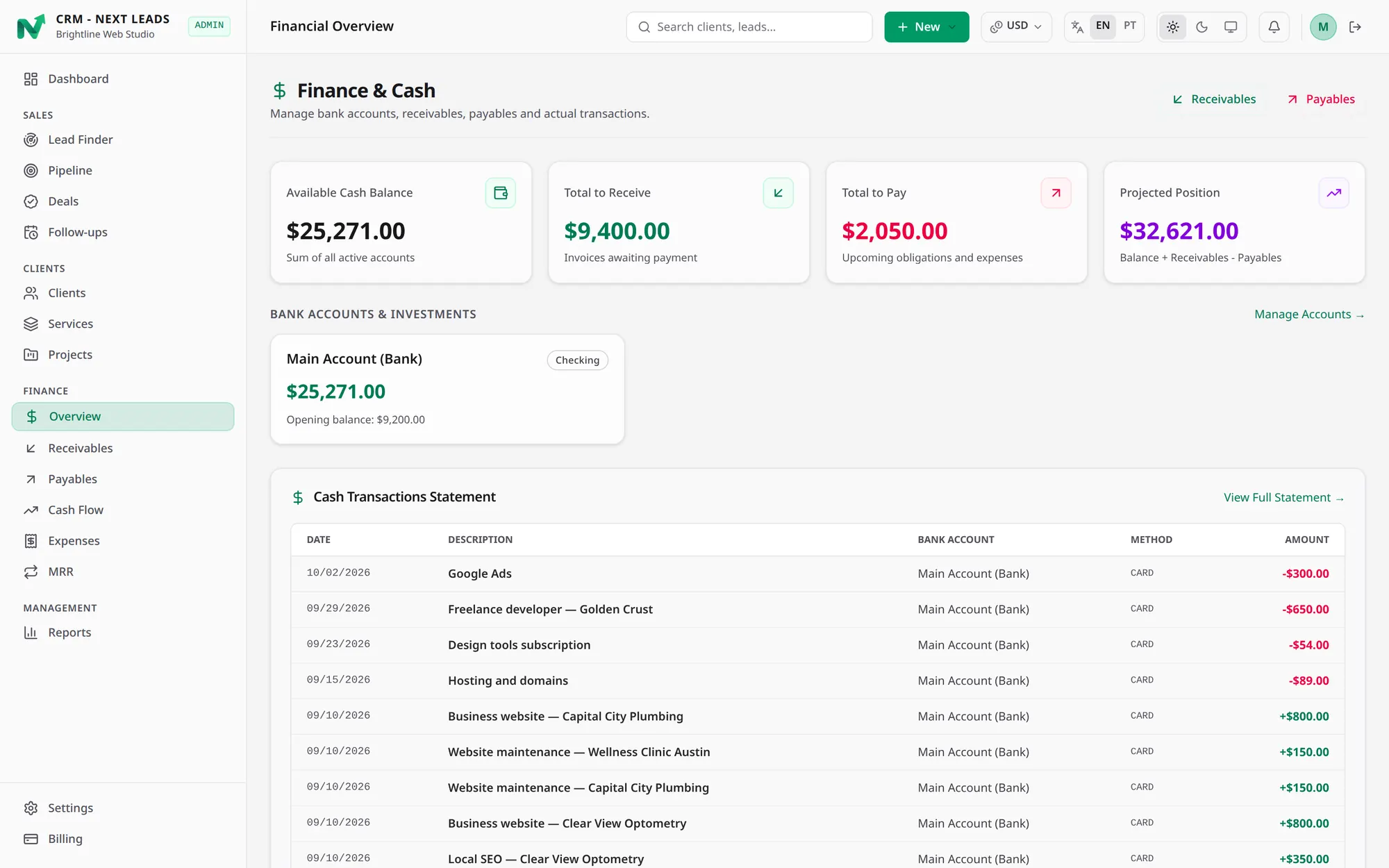Open Lead Finder in sidebar

point(123,140)
